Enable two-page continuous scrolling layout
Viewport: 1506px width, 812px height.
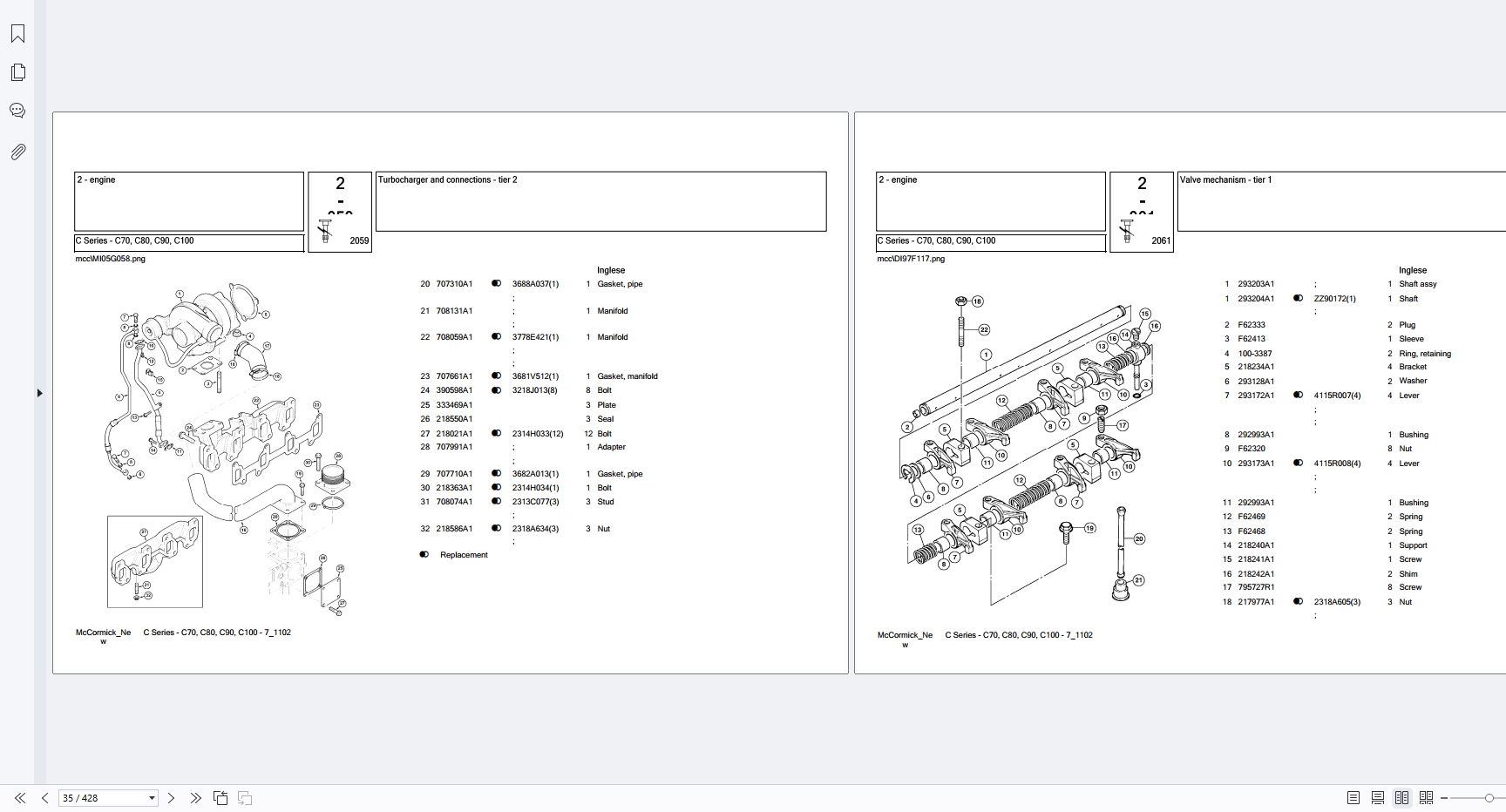pyautogui.click(x=1427, y=797)
